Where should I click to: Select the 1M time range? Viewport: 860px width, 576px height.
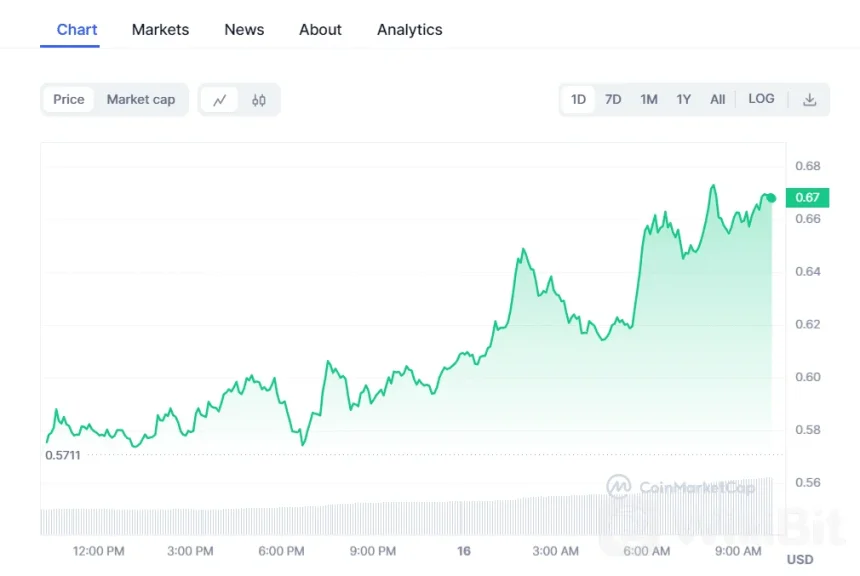[648, 99]
